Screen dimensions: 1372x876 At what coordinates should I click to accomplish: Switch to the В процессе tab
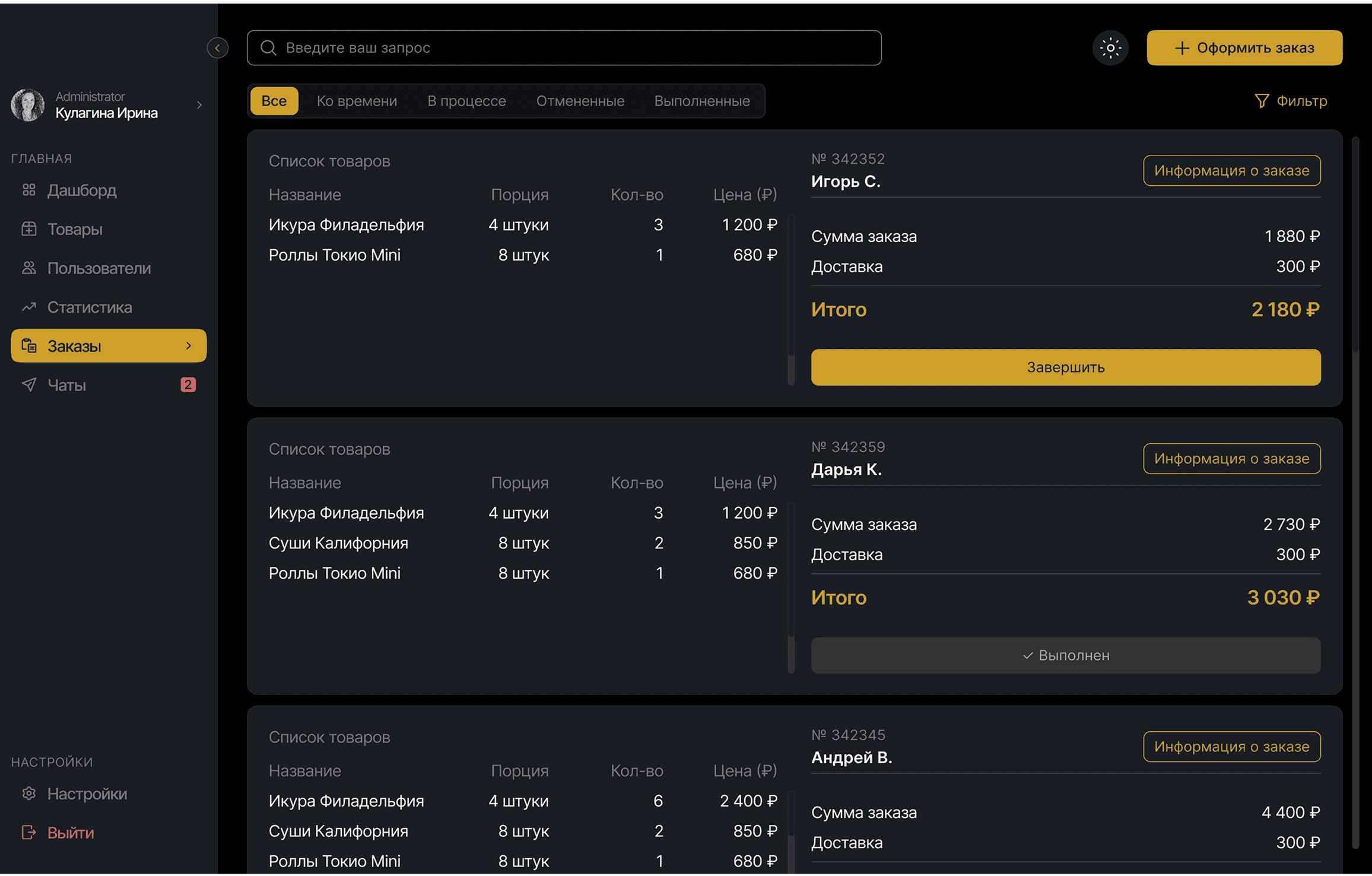coord(466,101)
